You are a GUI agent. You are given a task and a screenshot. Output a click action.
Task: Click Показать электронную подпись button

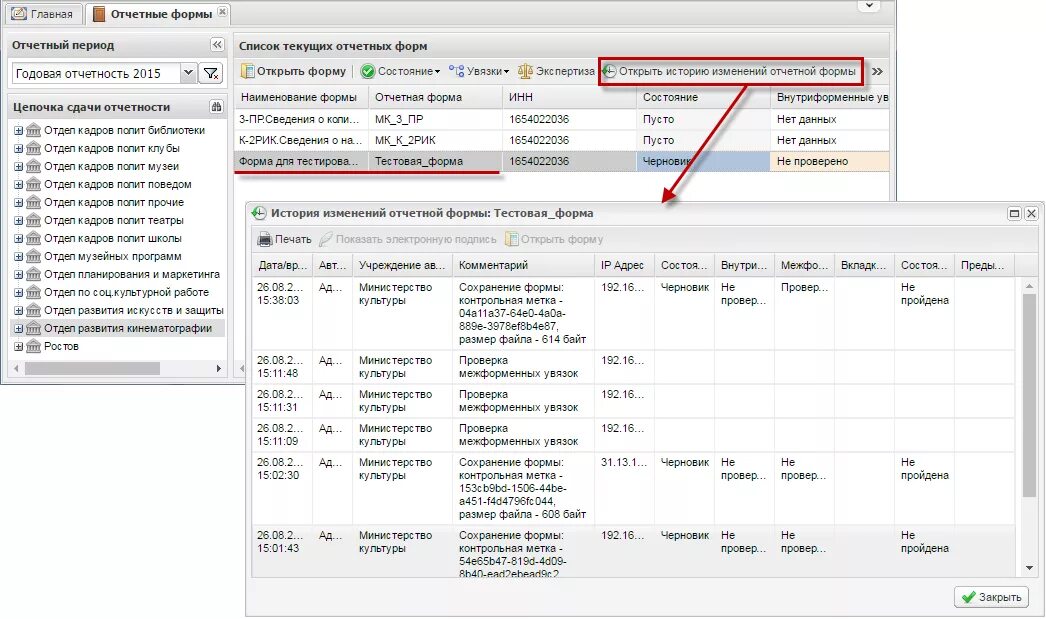pos(408,239)
